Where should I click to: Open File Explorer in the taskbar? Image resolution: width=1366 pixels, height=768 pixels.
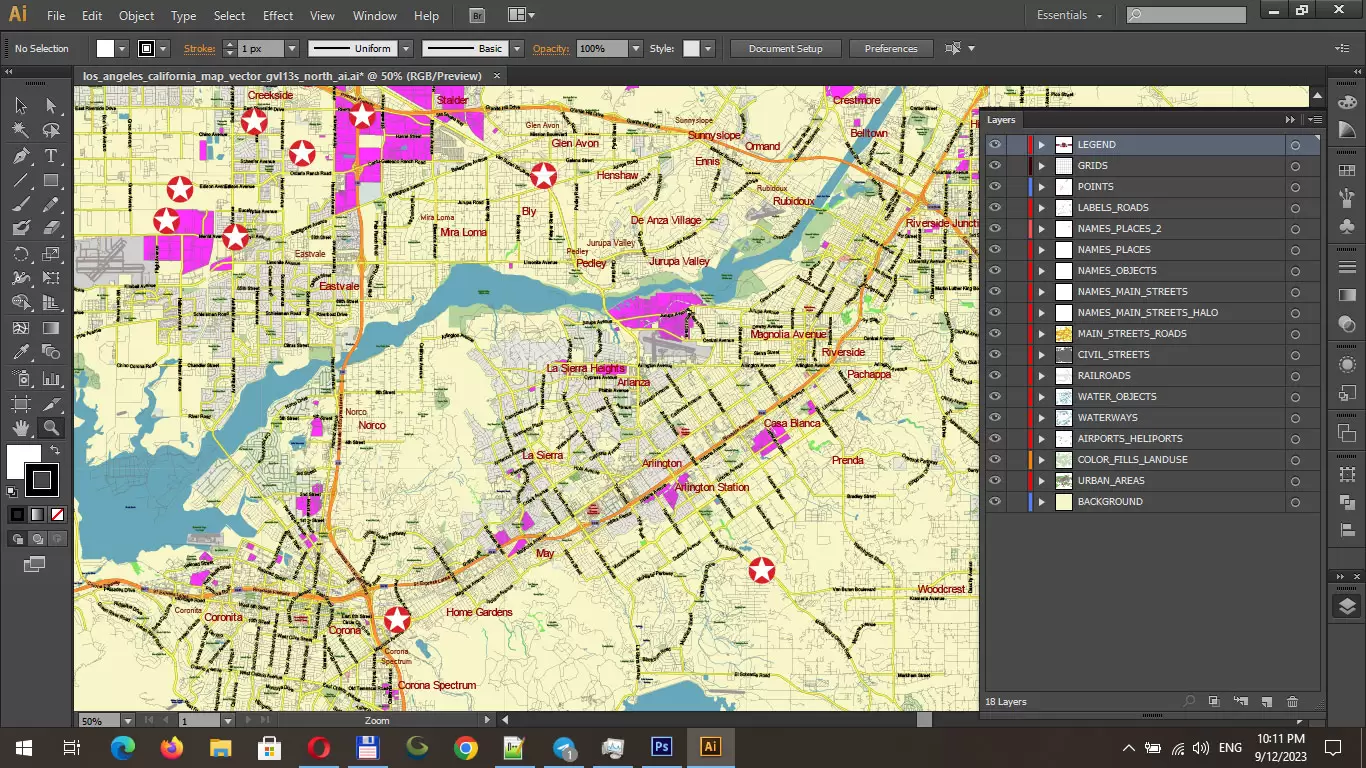tap(220, 747)
